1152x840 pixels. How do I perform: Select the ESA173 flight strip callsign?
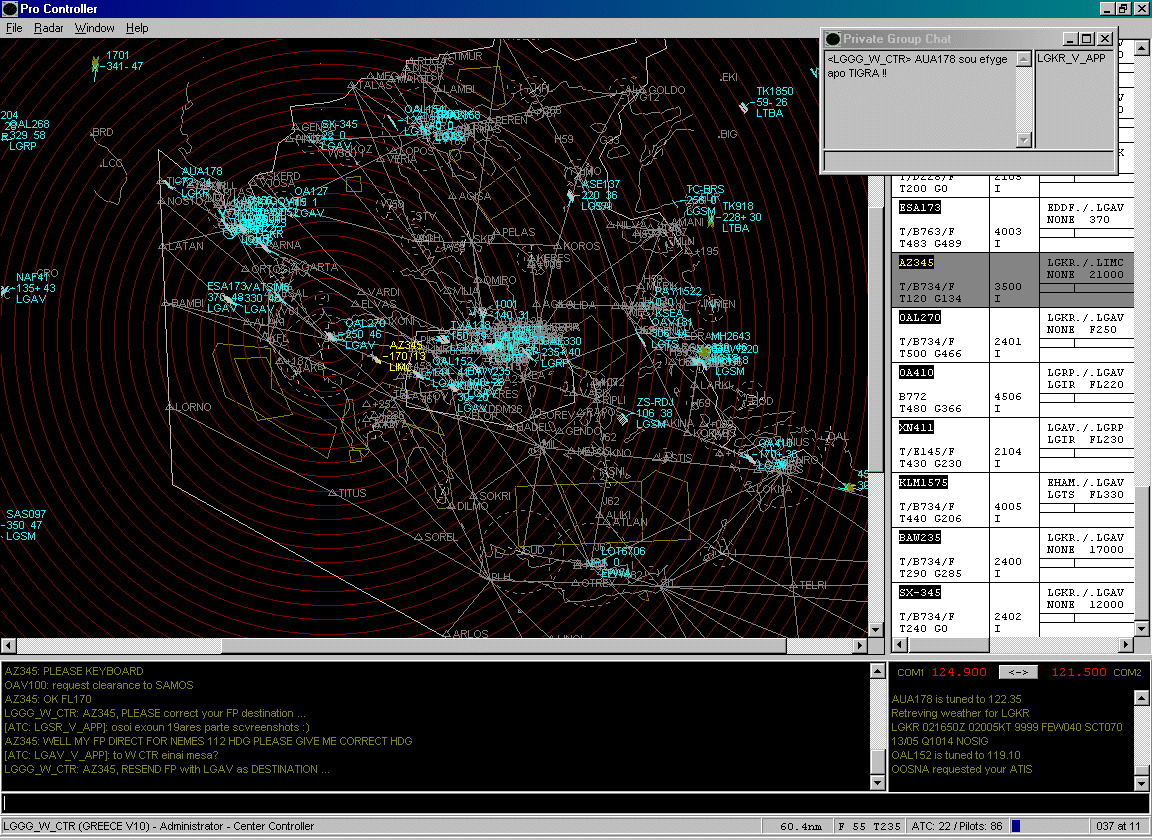coord(920,207)
